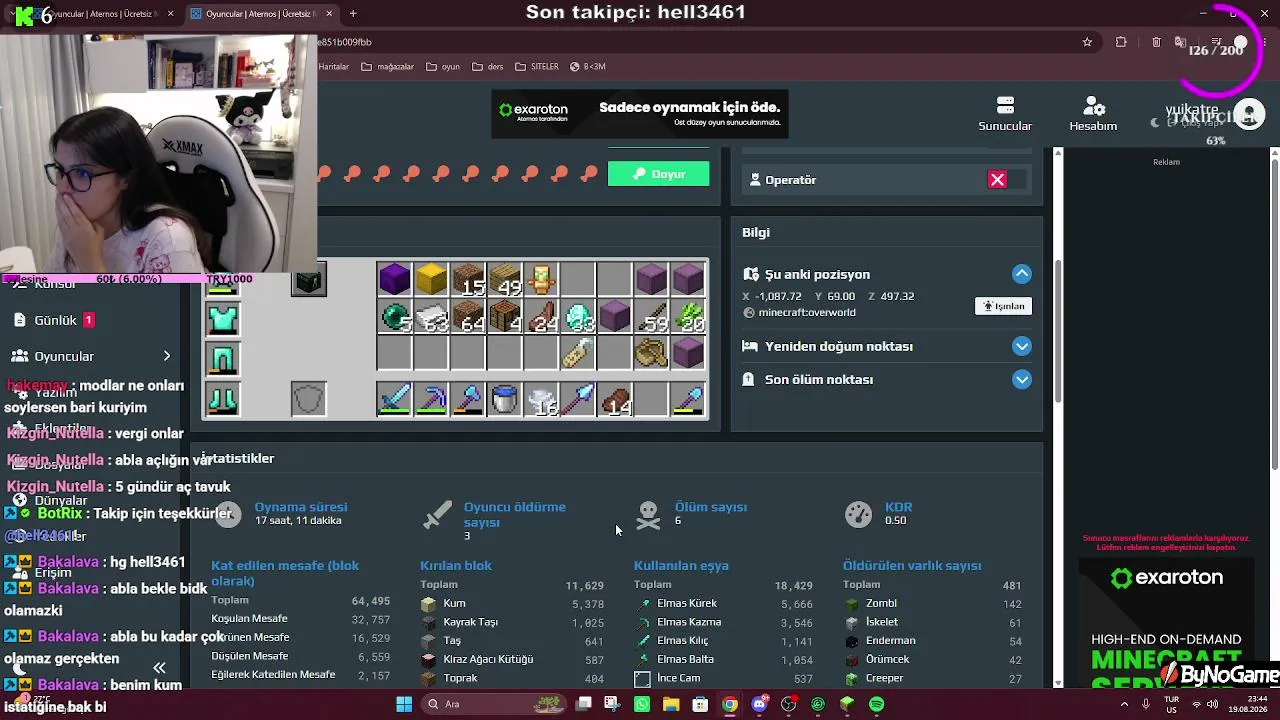Click the Sunucular servers icon

(x=1005, y=113)
